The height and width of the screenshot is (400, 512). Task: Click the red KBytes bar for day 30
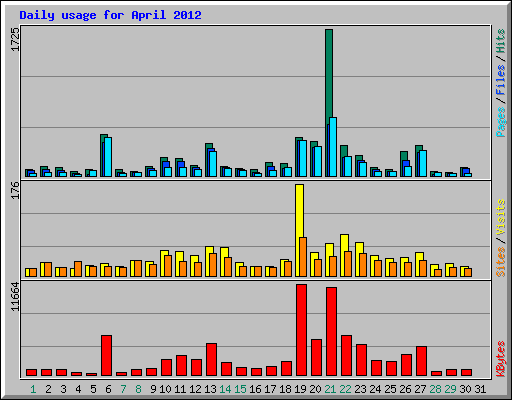pos(466,372)
